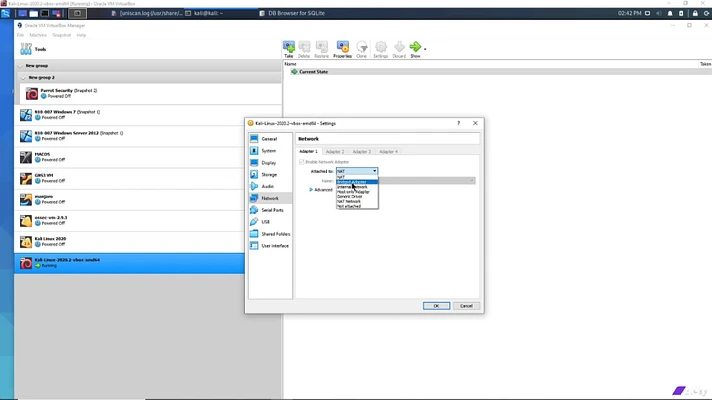Choose NAT Network from the list
Image resolution: width=712 pixels, height=400 pixels.
click(357, 201)
